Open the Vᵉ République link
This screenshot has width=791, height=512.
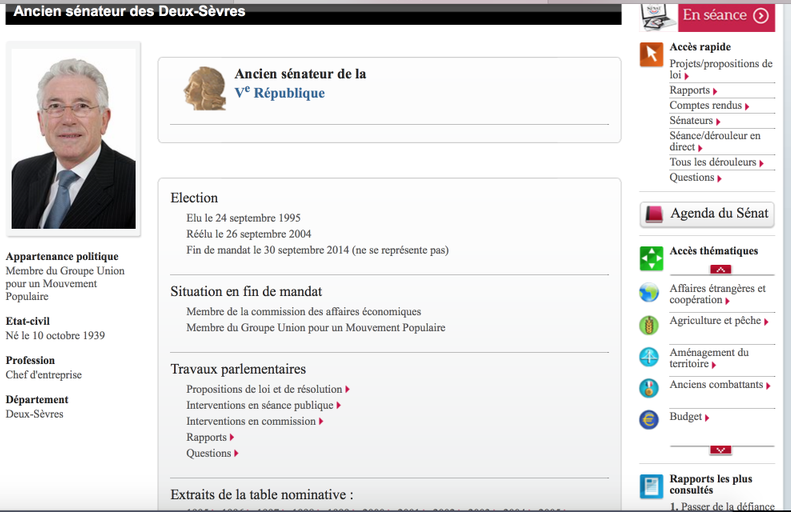[279, 93]
